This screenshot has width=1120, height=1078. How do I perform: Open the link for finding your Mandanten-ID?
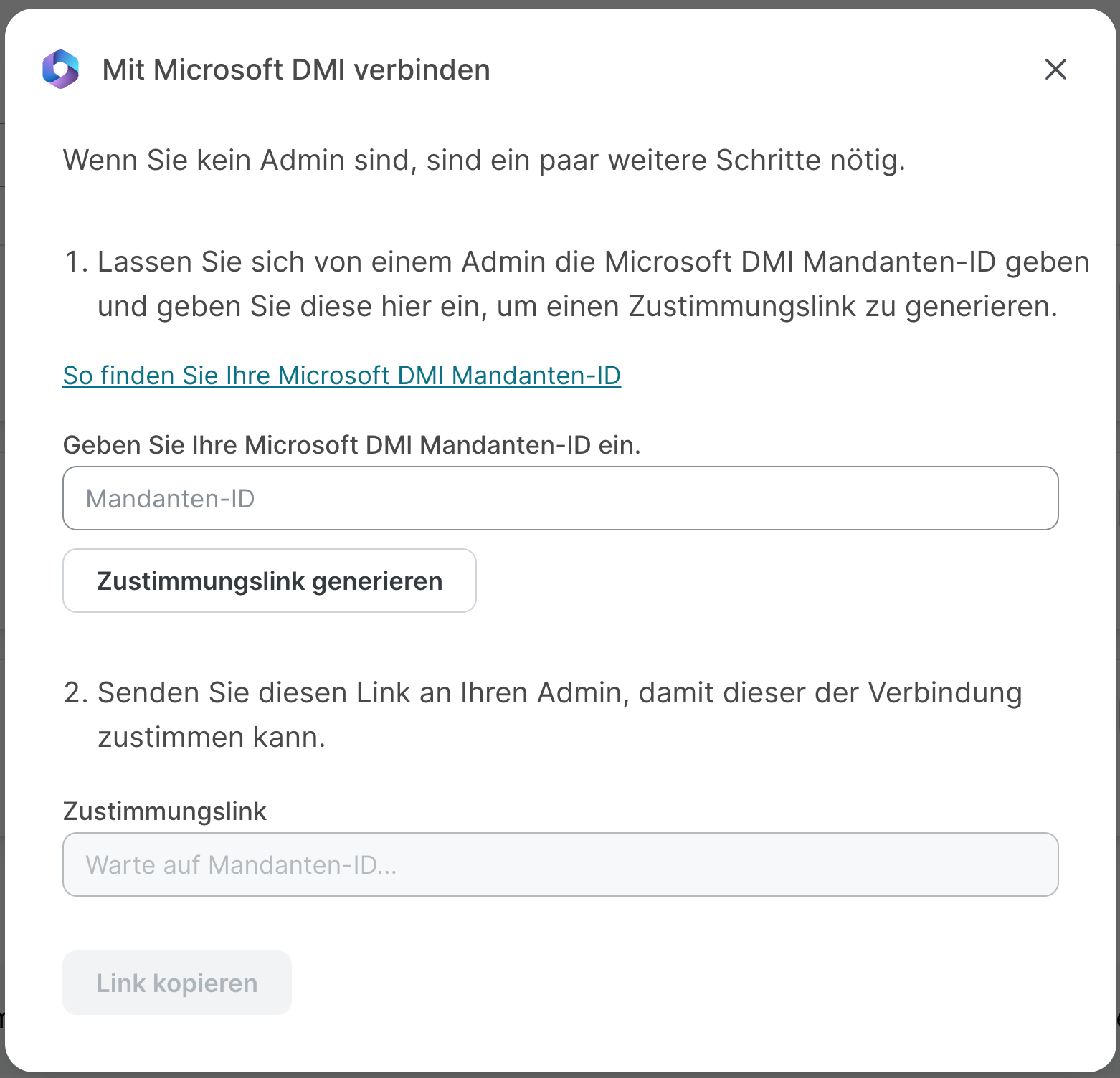coord(341,376)
